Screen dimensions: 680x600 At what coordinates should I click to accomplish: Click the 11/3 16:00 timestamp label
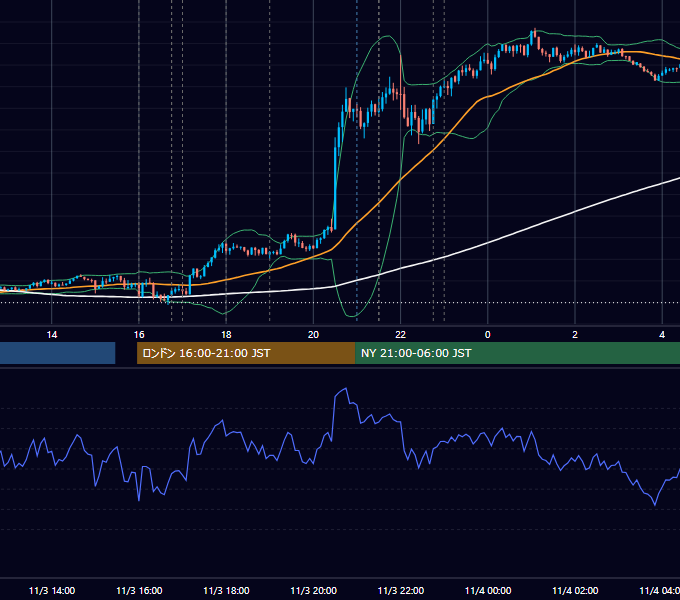(x=139, y=590)
